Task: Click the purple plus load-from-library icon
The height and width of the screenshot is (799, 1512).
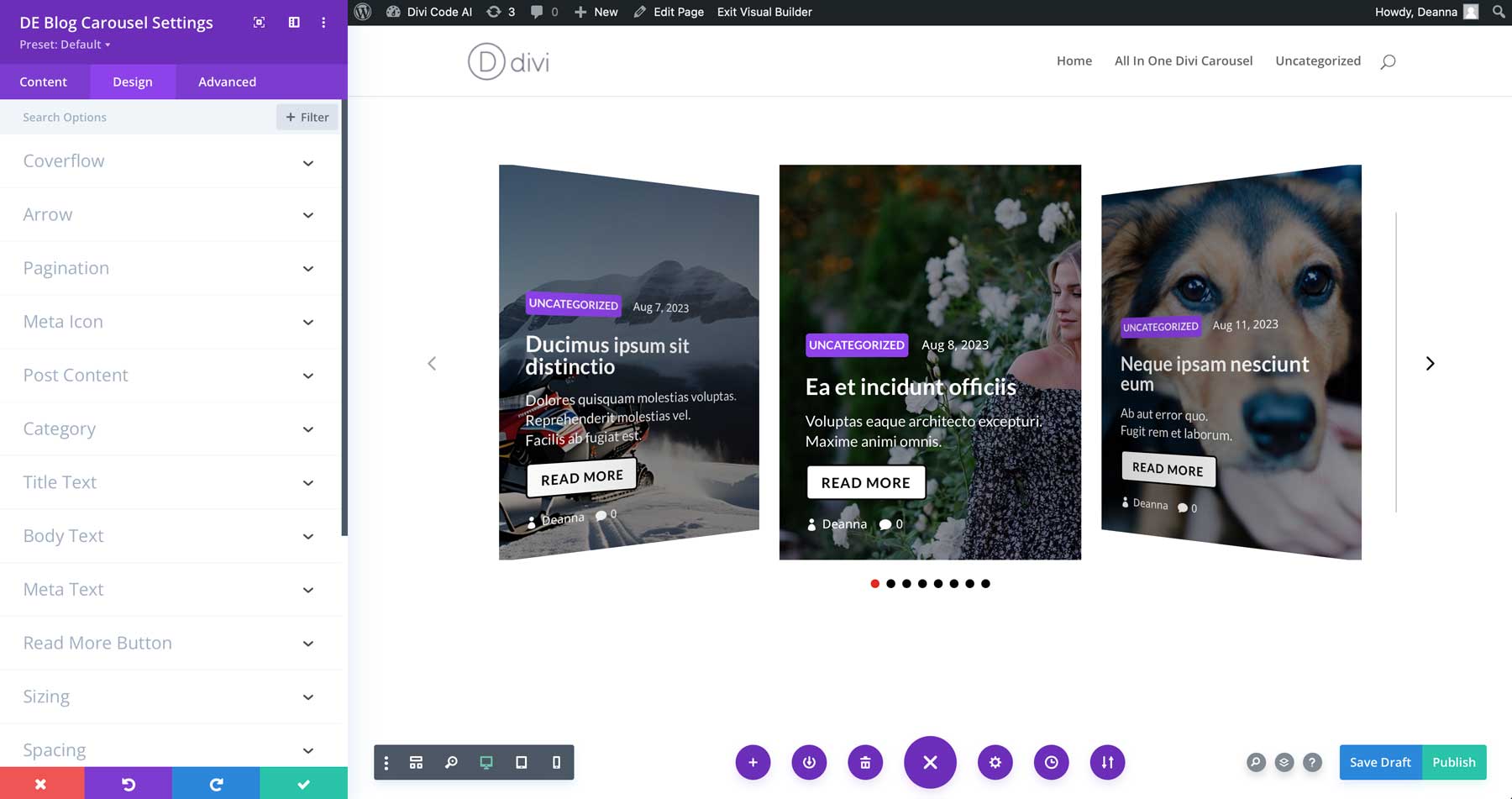Action: tap(753, 762)
